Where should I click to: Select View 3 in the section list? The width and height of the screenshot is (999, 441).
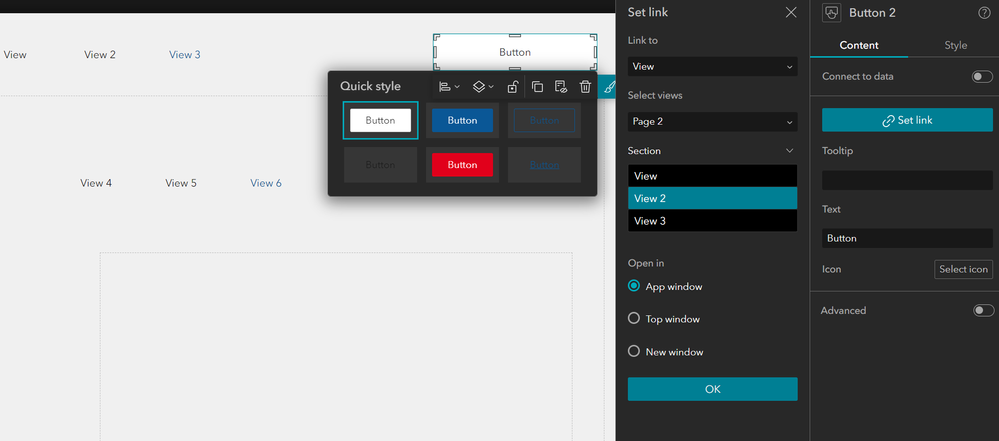pos(712,221)
